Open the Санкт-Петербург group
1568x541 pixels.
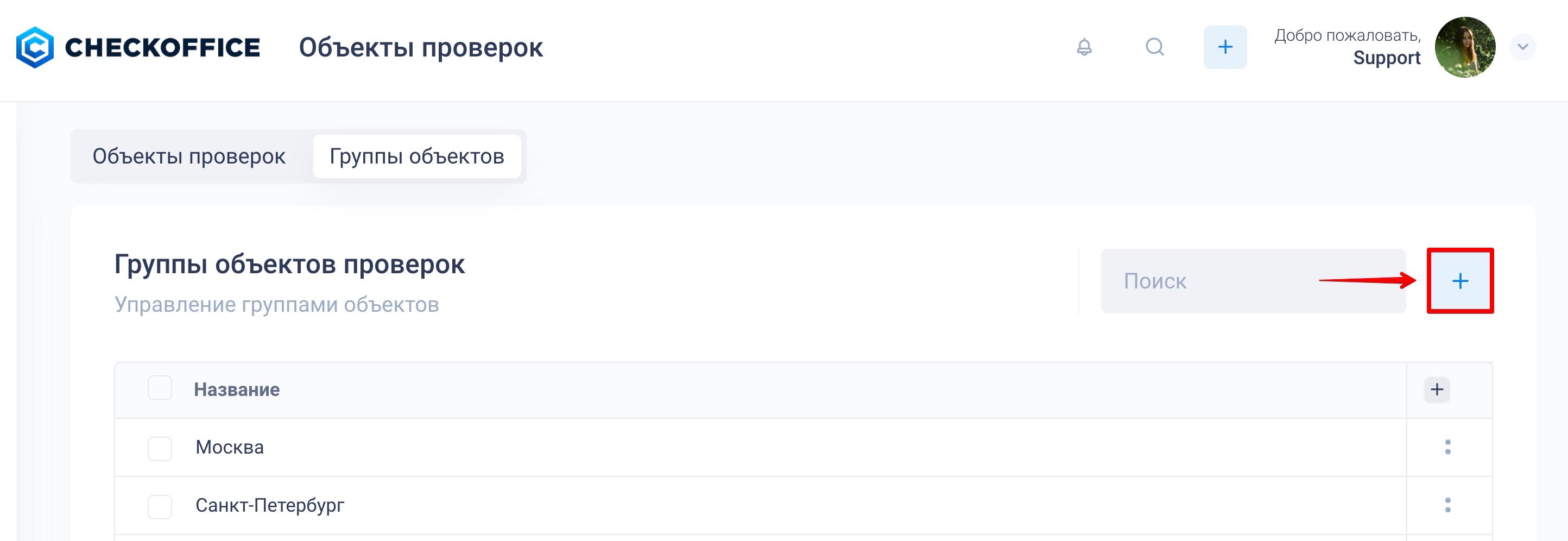point(270,505)
